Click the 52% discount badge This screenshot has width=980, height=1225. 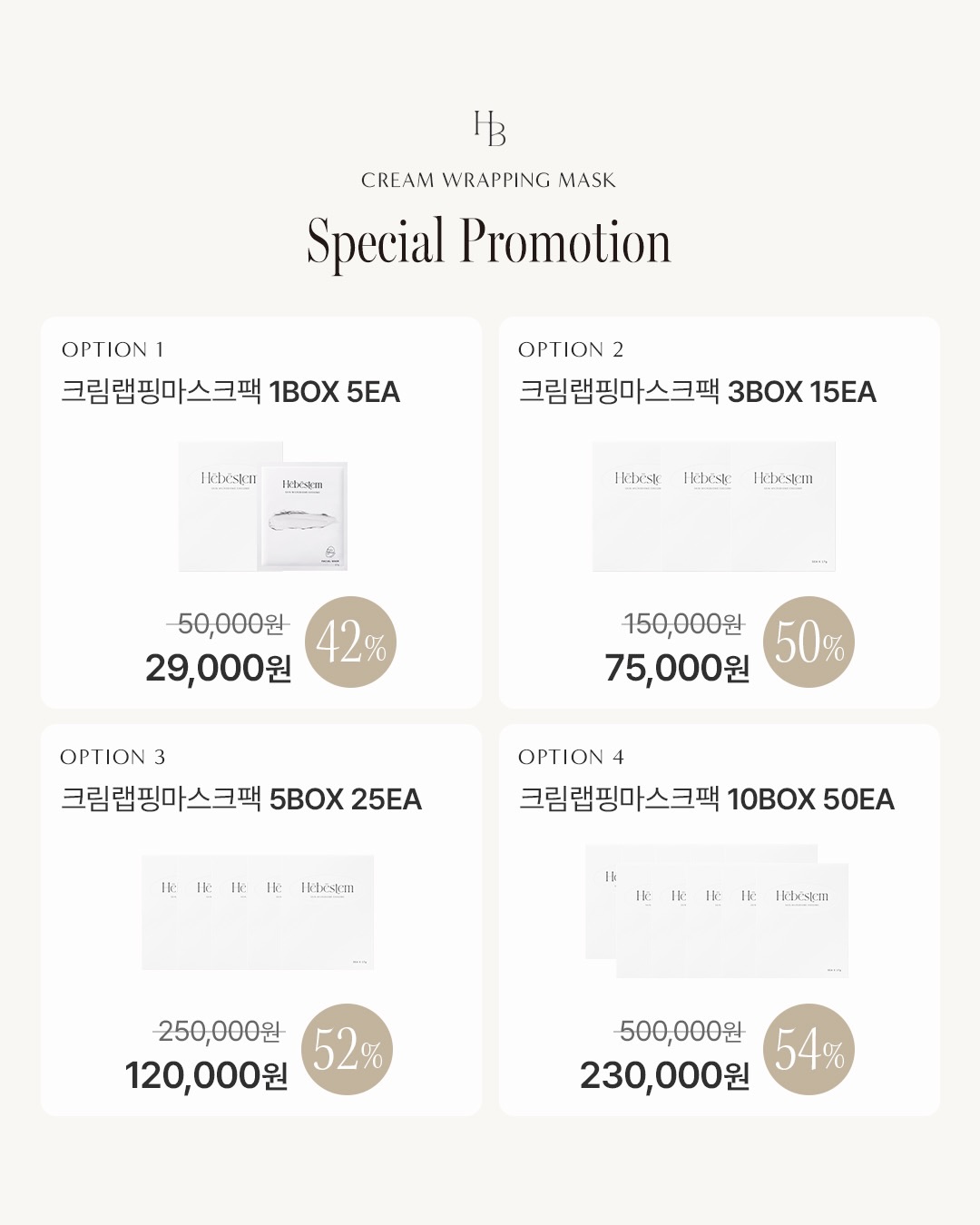[x=348, y=1049]
